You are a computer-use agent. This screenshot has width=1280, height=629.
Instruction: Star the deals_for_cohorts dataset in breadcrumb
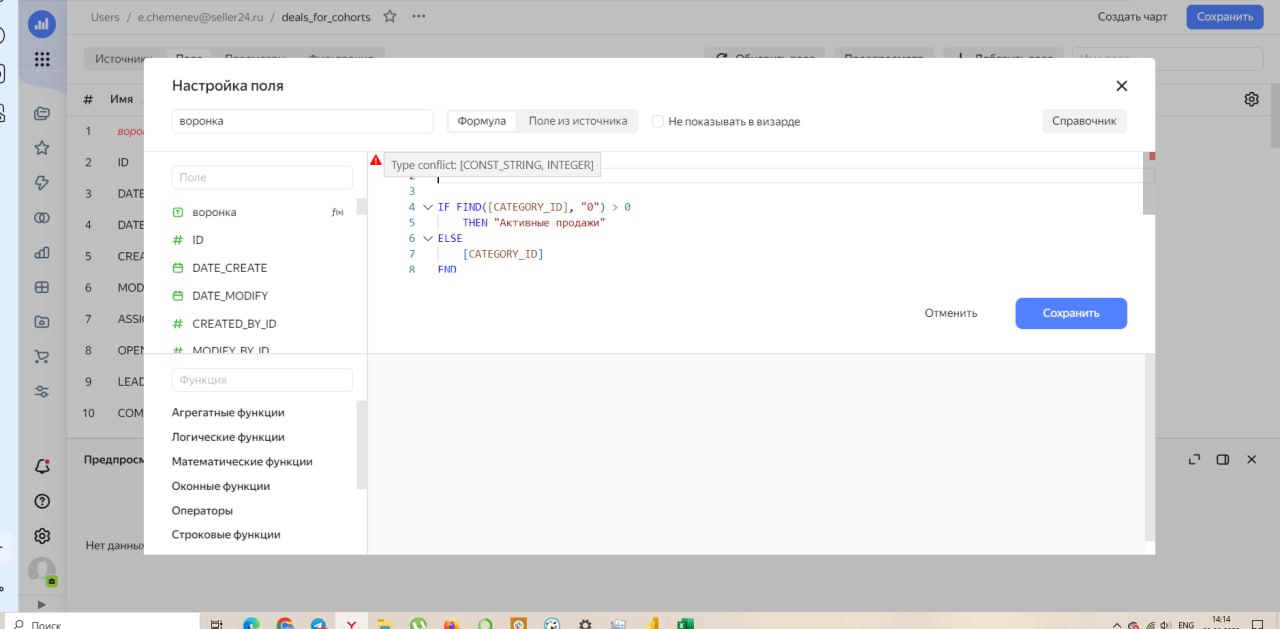(x=390, y=16)
